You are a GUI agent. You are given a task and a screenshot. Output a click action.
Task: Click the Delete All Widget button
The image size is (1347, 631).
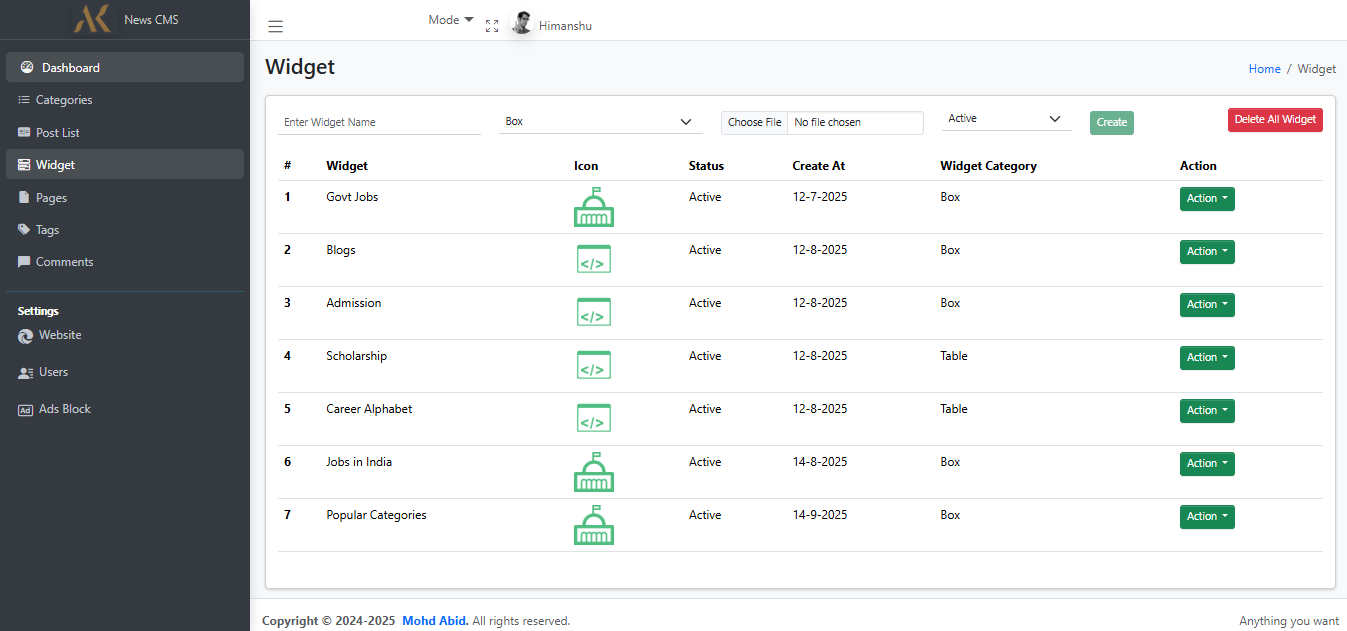point(1274,120)
